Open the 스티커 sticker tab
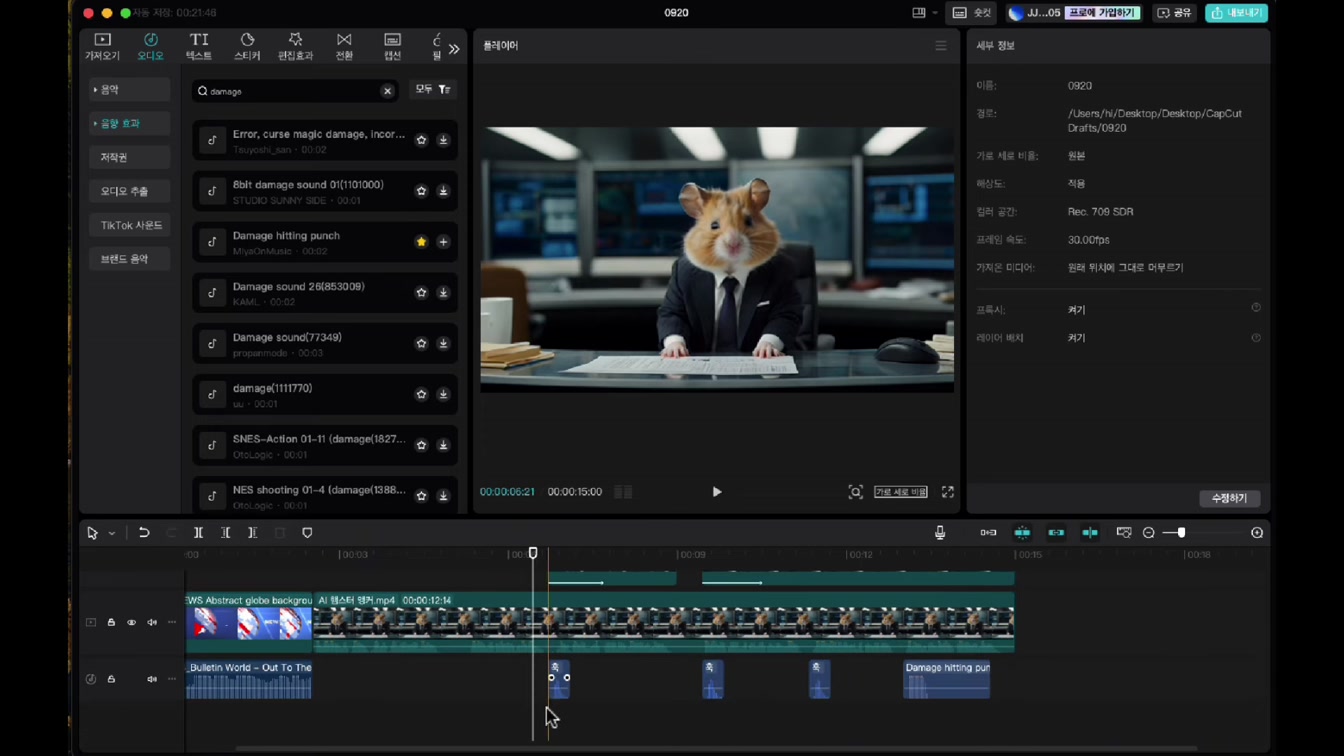The image size is (1344, 756). [247, 46]
